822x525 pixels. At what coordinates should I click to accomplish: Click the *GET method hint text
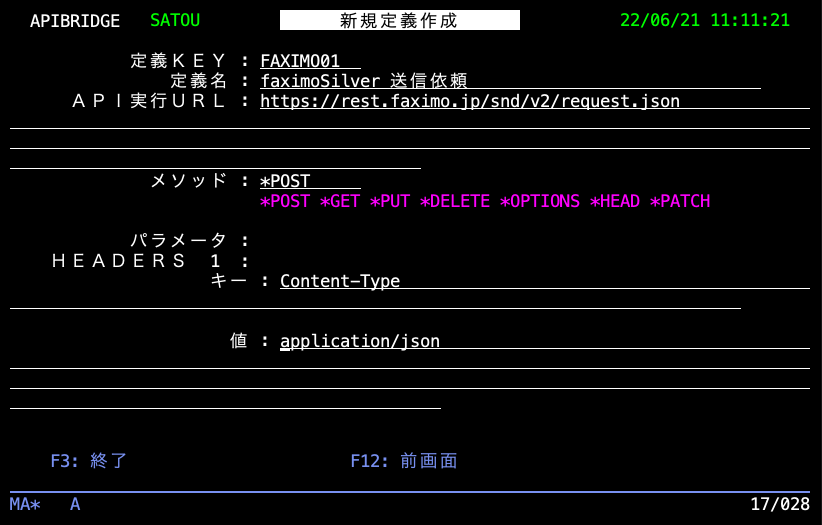pyautogui.click(x=340, y=201)
